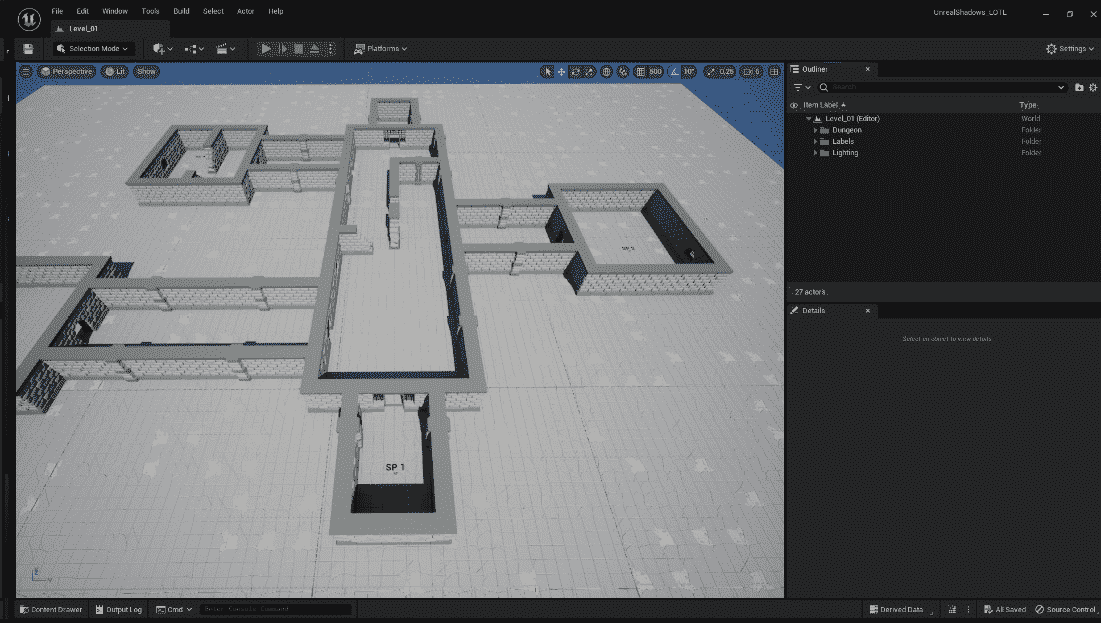Open the Tools menu
The height and width of the screenshot is (623, 1101).
click(x=150, y=11)
